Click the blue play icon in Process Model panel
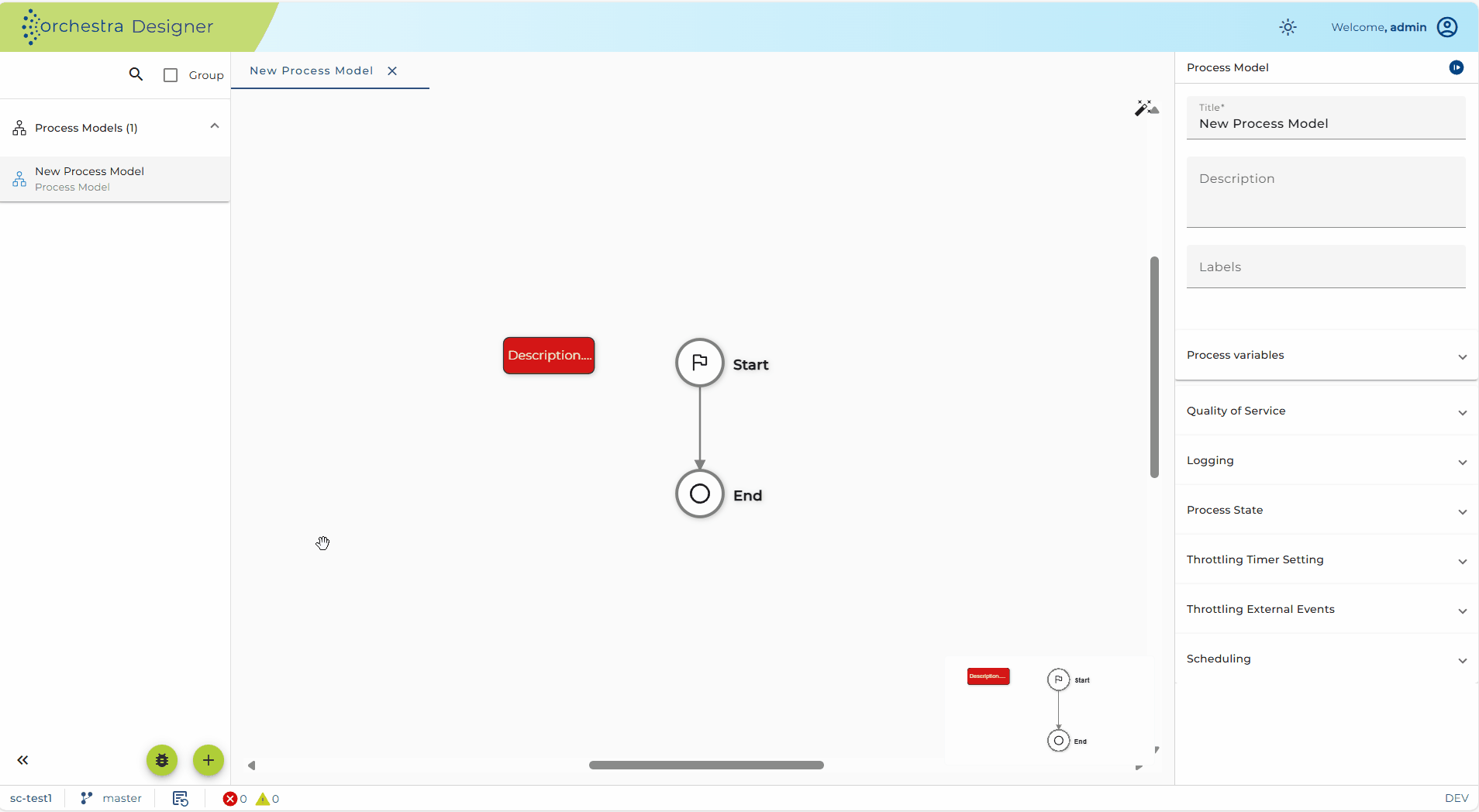1479x812 pixels. coord(1457,67)
